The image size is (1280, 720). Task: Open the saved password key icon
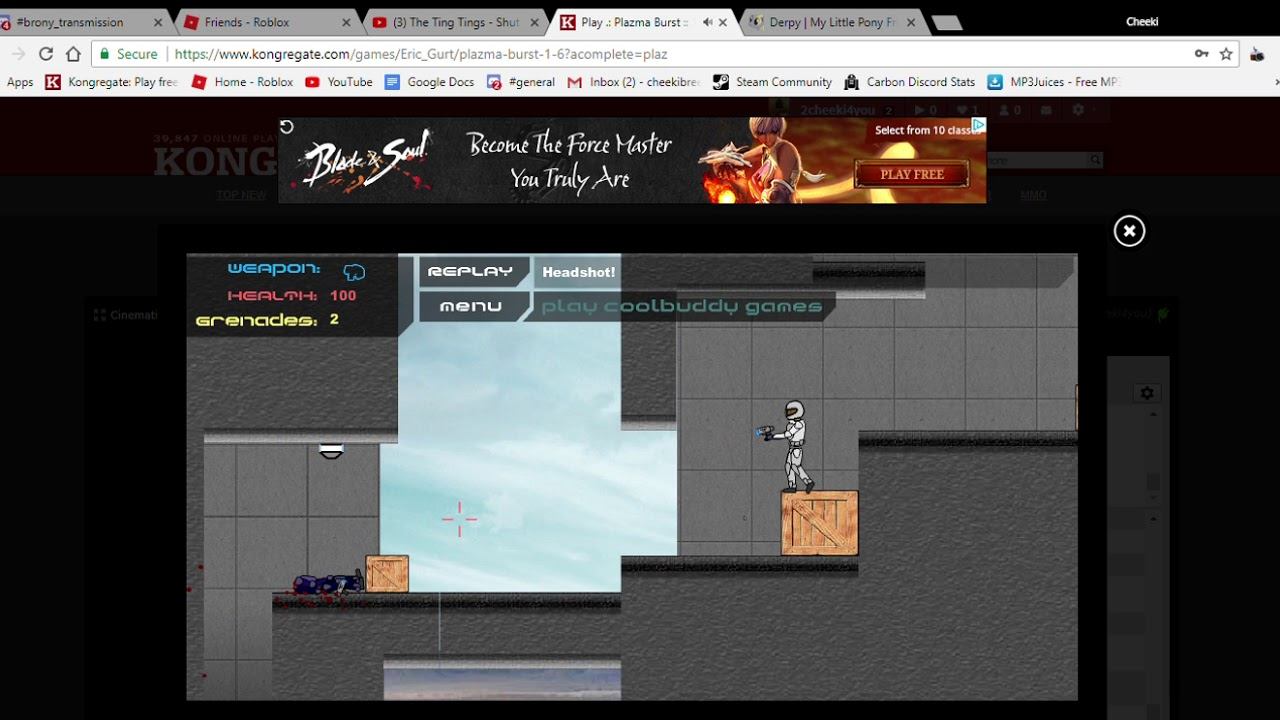tap(1202, 54)
